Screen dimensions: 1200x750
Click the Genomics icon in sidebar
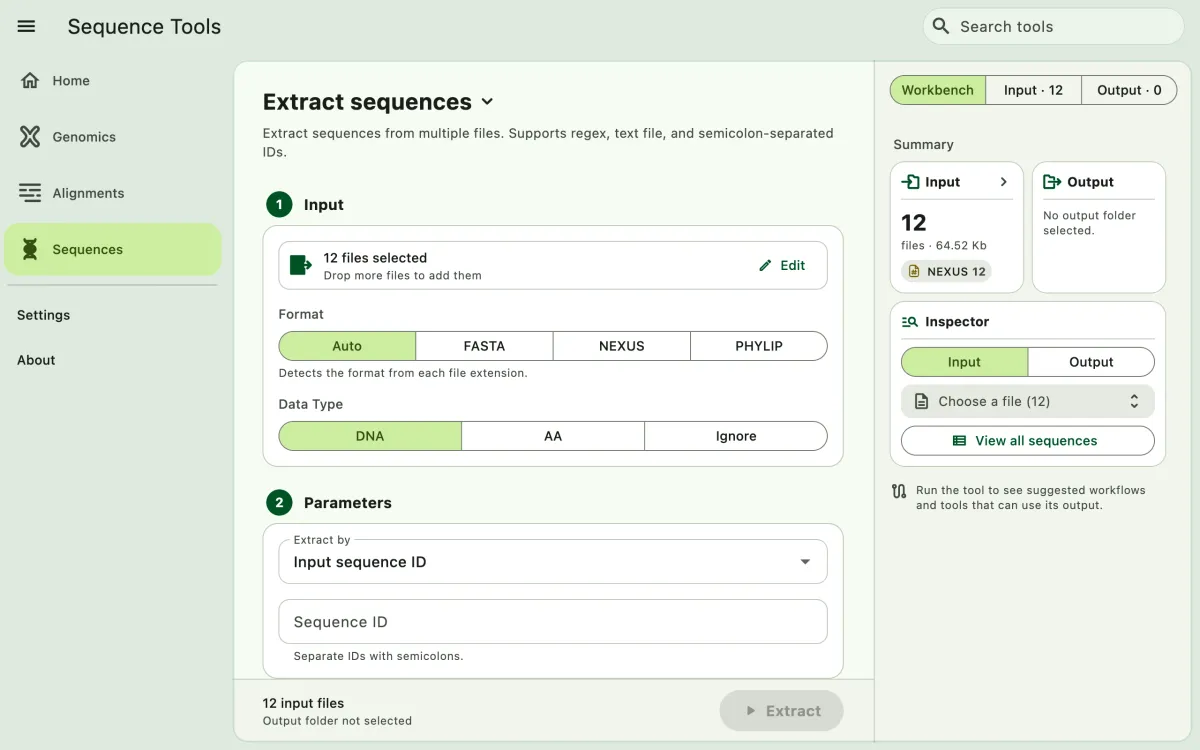pos(30,137)
